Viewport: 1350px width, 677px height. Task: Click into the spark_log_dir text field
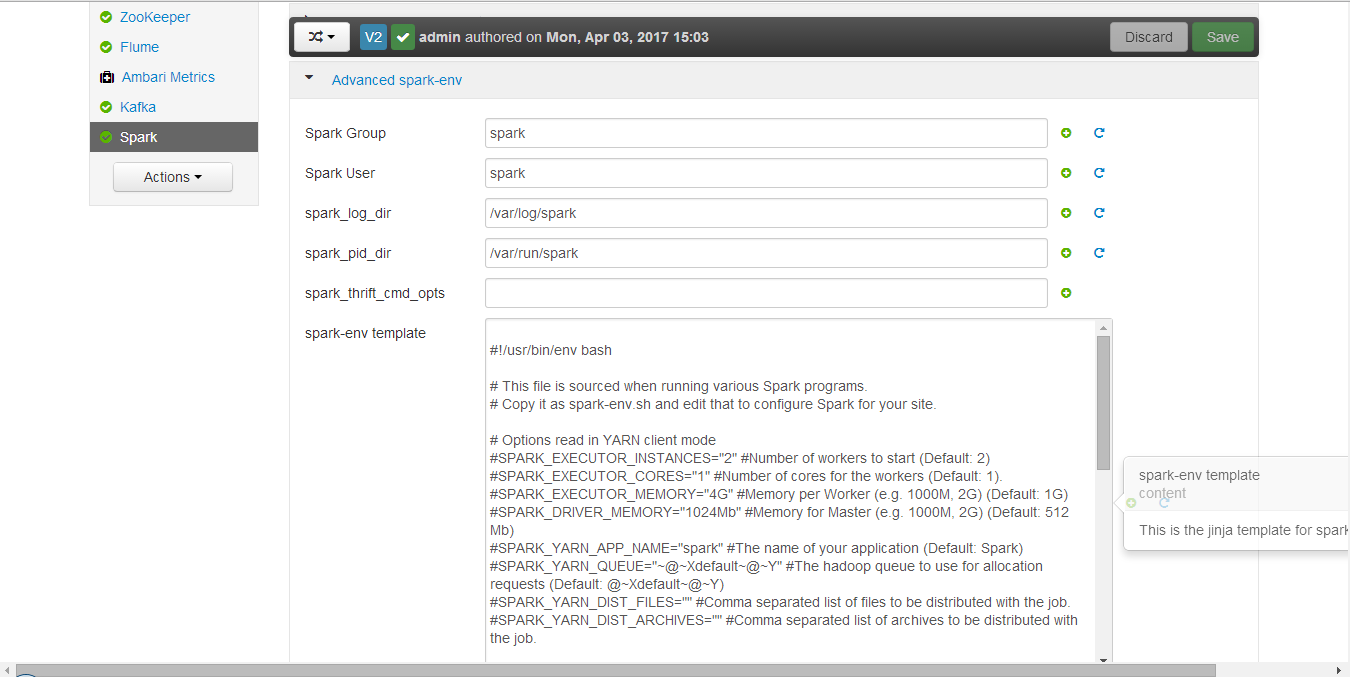tap(766, 213)
